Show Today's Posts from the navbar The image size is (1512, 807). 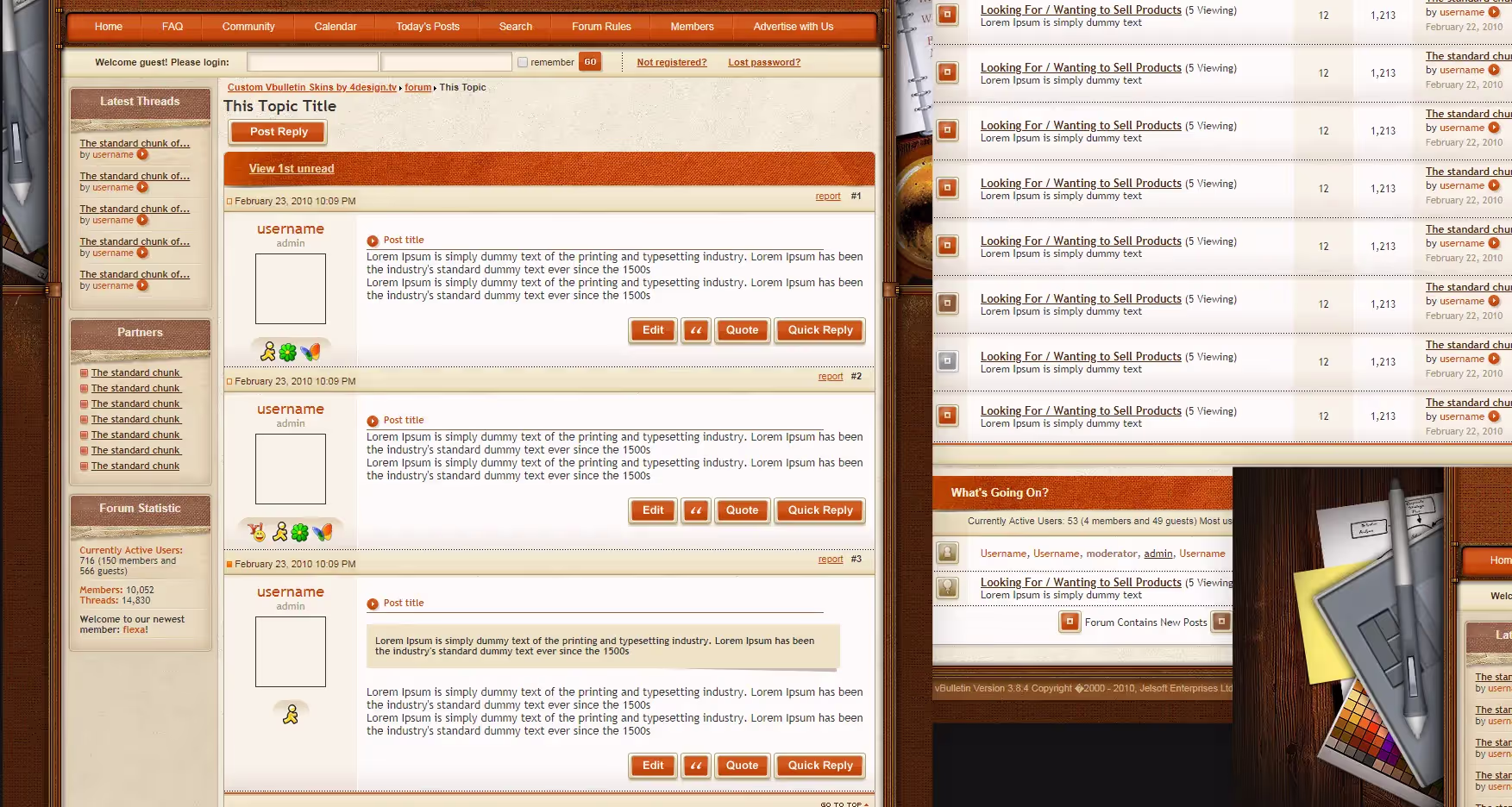click(428, 27)
